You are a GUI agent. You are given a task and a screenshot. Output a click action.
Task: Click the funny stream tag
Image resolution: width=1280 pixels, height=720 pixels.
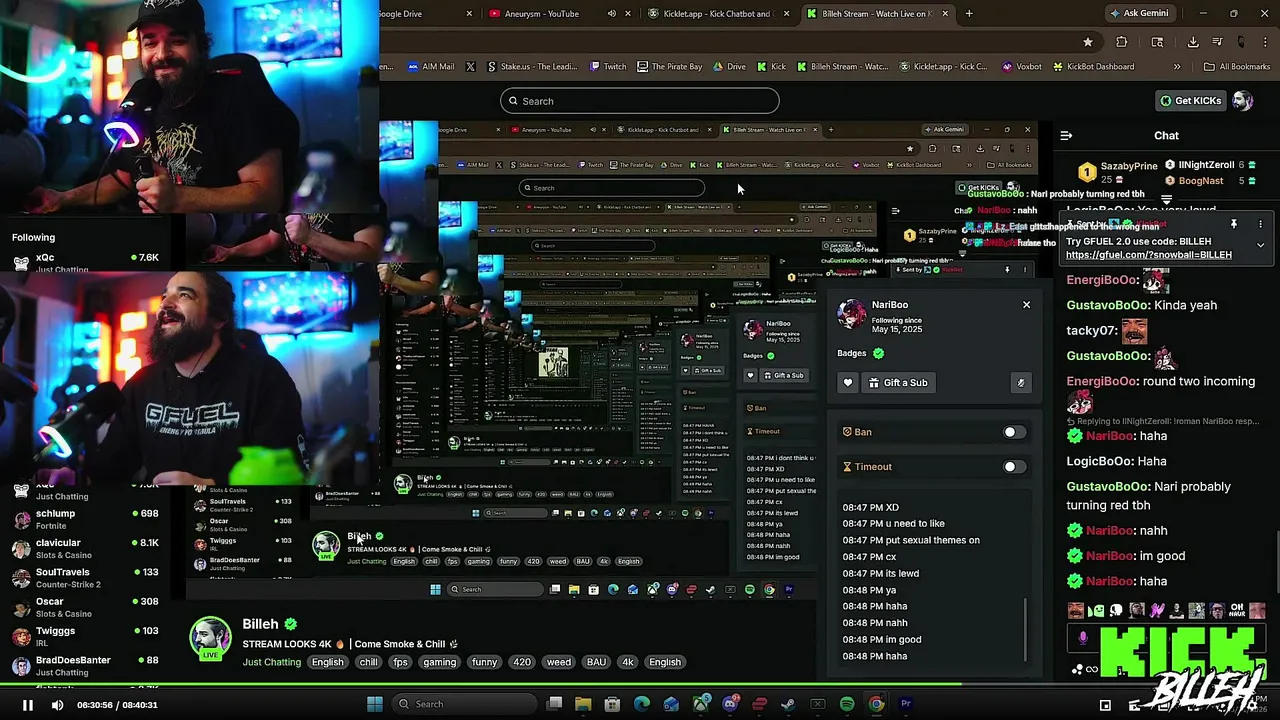(484, 662)
